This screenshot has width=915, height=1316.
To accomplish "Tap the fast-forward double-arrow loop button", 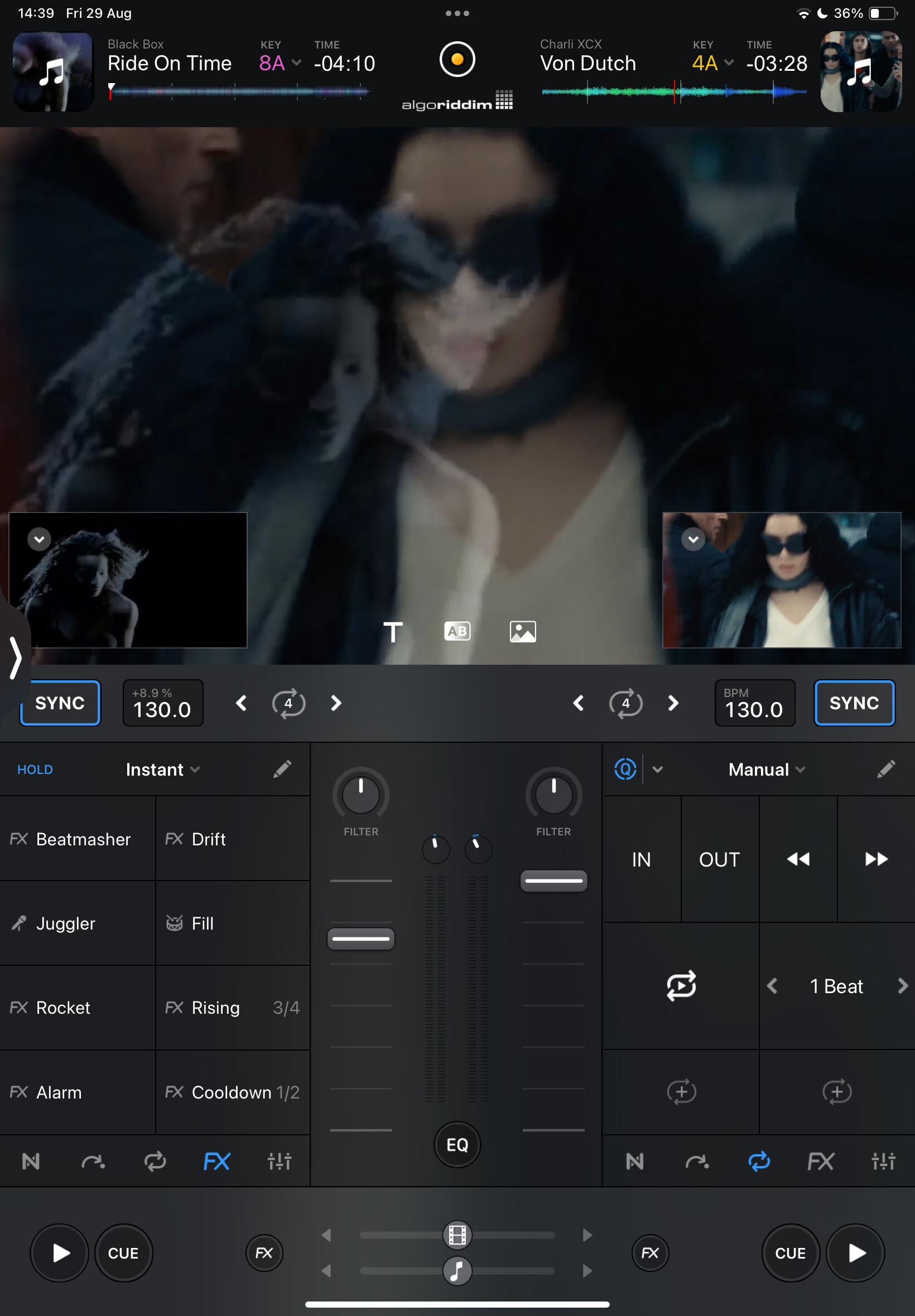I will click(x=876, y=859).
